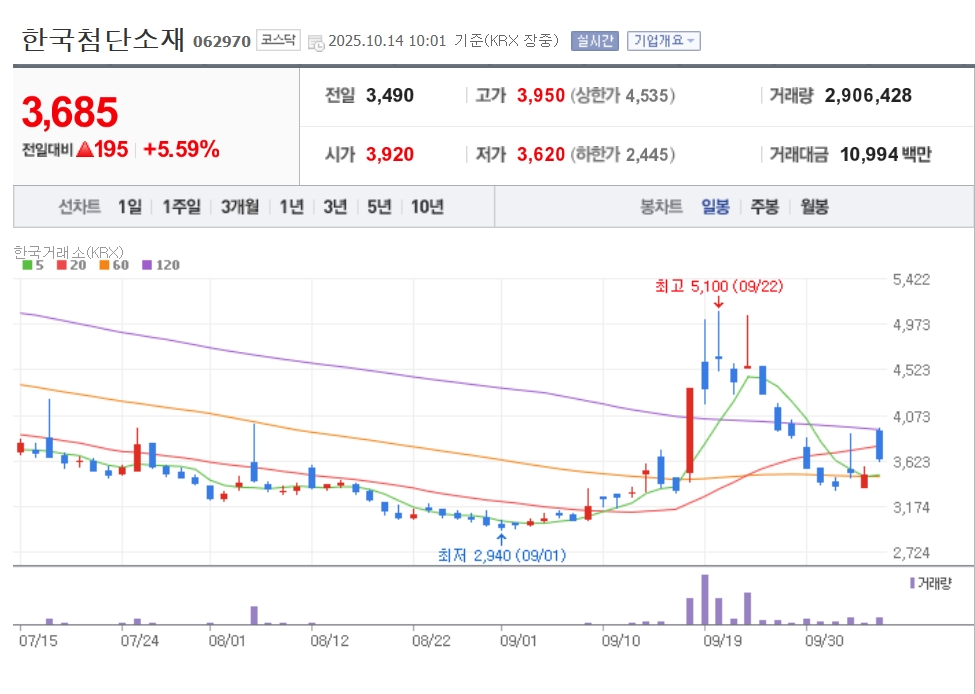The width and height of the screenshot is (975, 694).
Task: Click the red up-triangle 195 change value
Action: coord(102,149)
